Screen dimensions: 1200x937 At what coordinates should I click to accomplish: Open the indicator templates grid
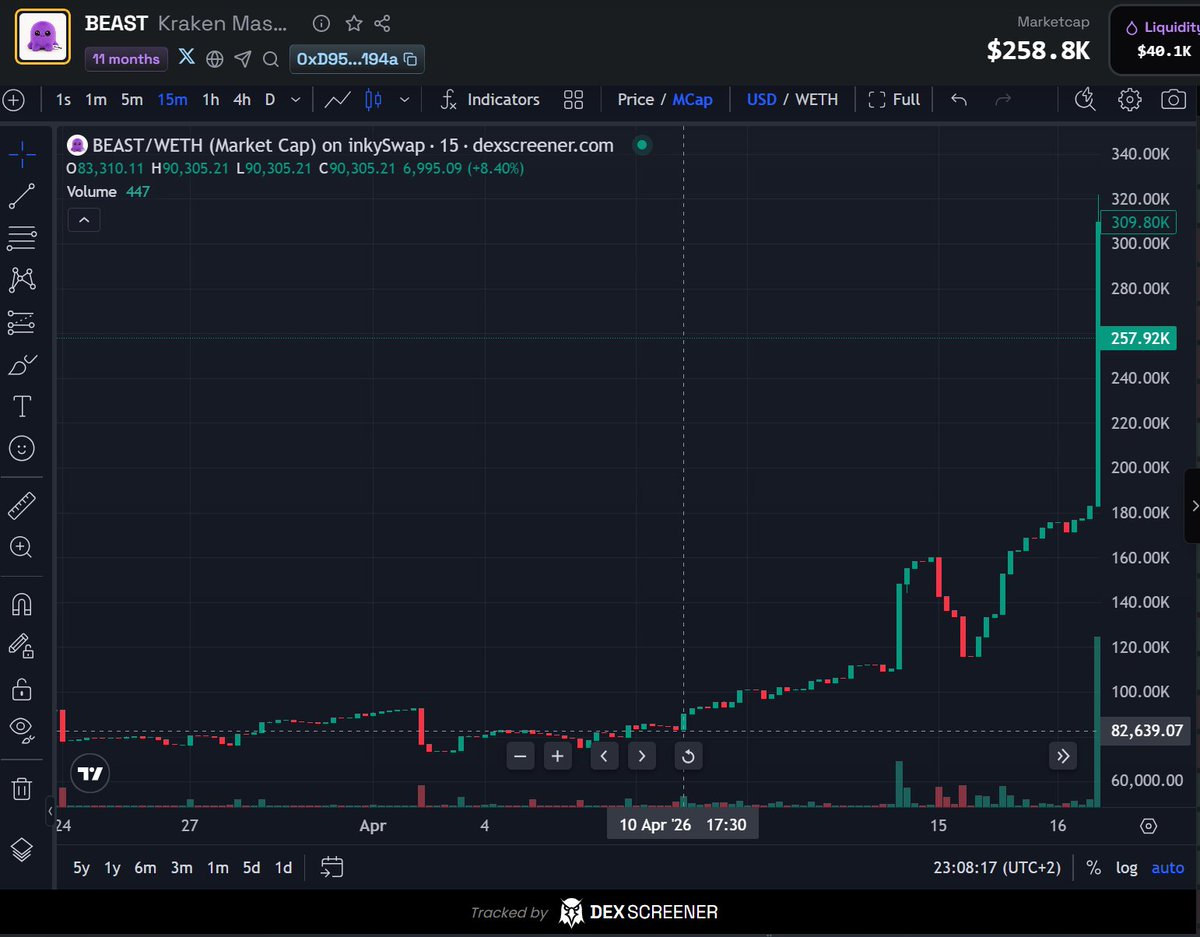tap(573, 99)
